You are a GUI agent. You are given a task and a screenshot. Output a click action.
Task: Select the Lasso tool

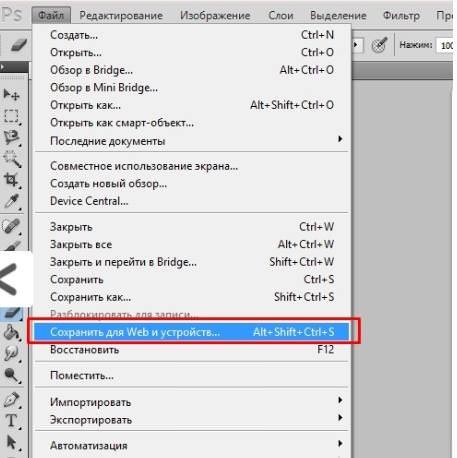[11, 137]
